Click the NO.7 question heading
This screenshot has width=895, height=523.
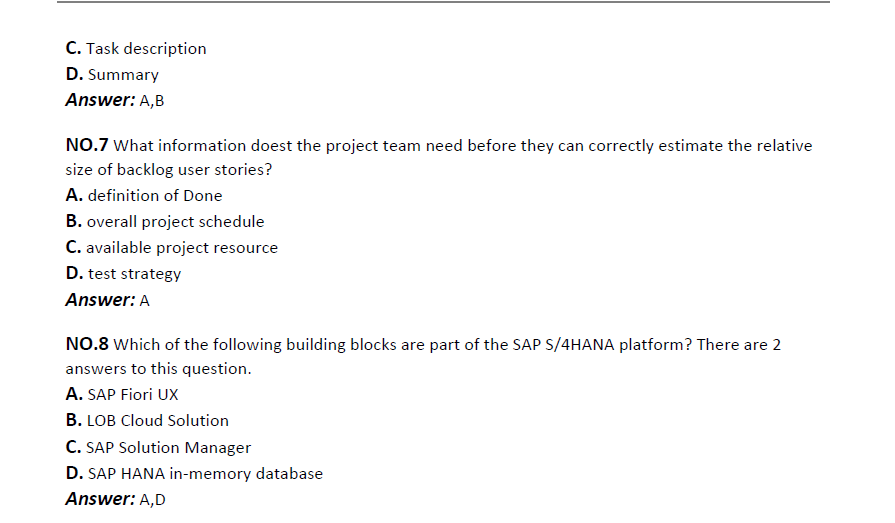(x=87, y=145)
